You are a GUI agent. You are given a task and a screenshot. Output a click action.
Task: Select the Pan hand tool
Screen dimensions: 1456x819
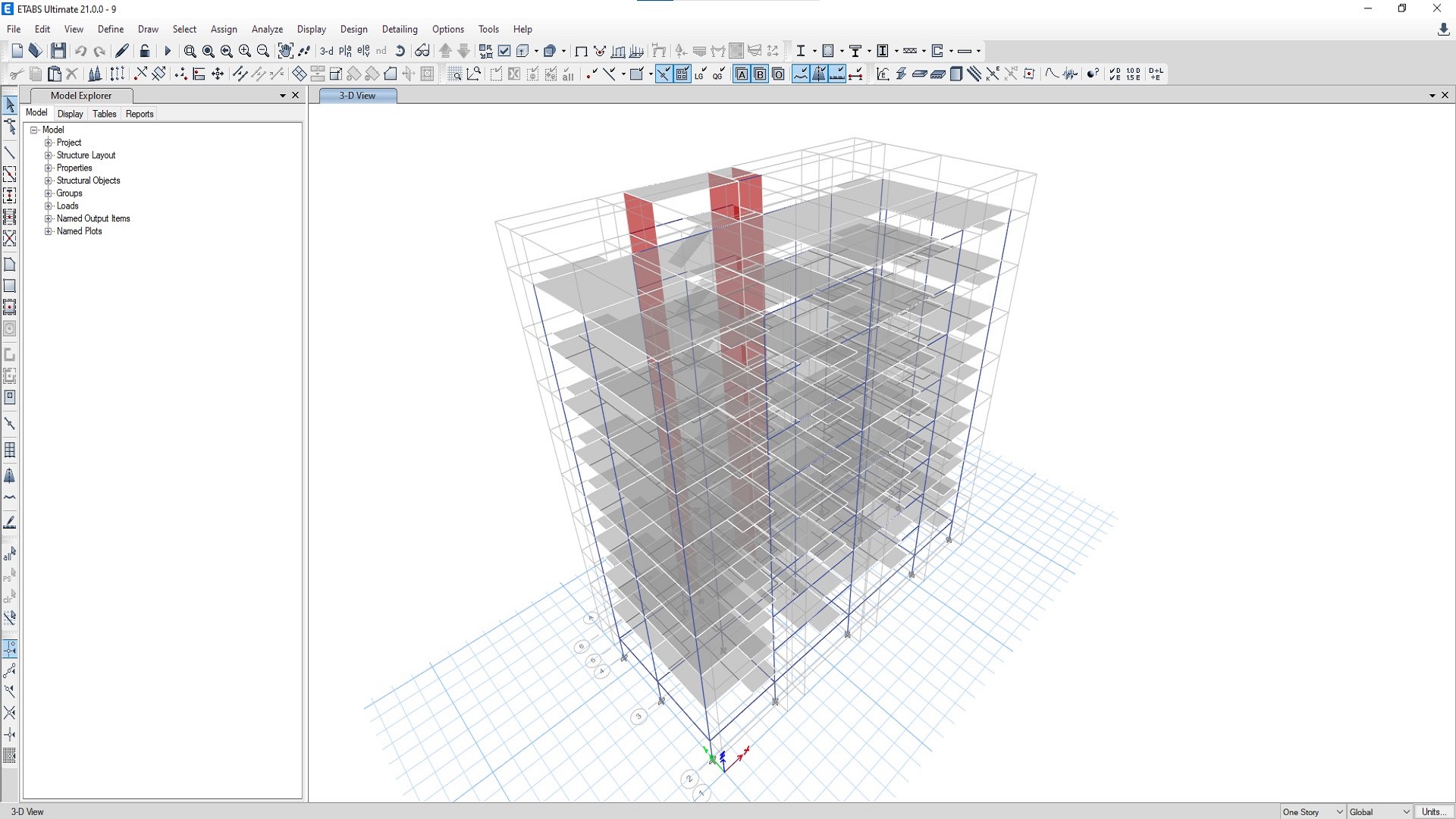click(x=285, y=51)
